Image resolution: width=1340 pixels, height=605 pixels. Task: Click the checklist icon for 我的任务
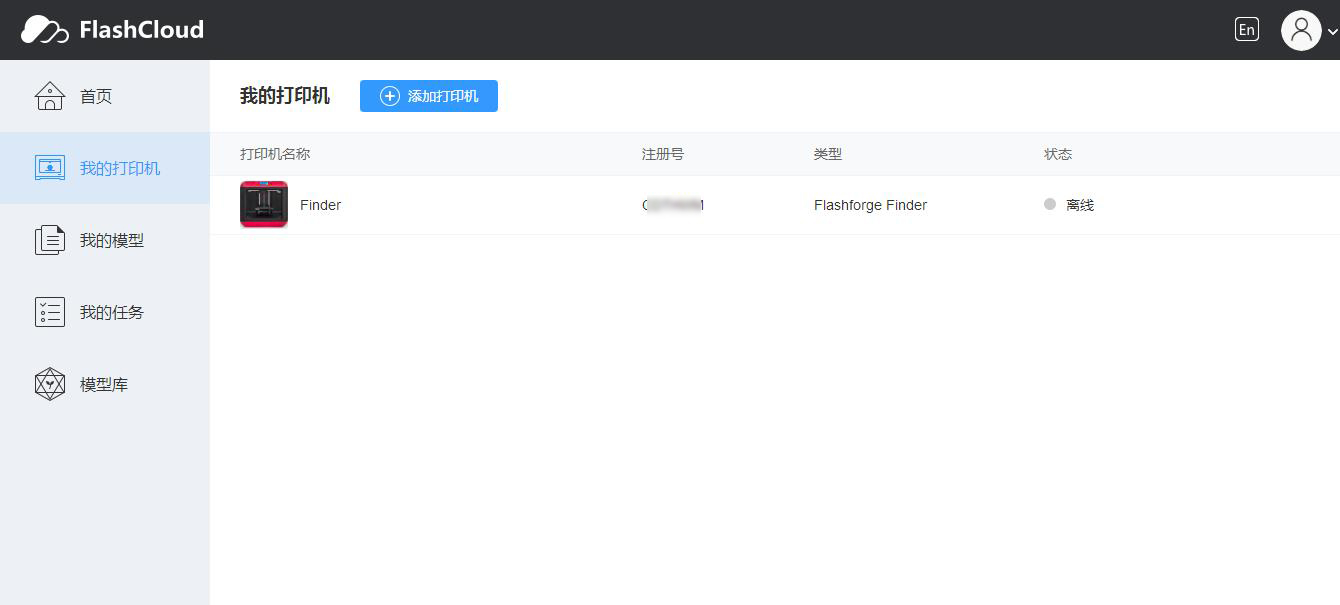pos(50,312)
